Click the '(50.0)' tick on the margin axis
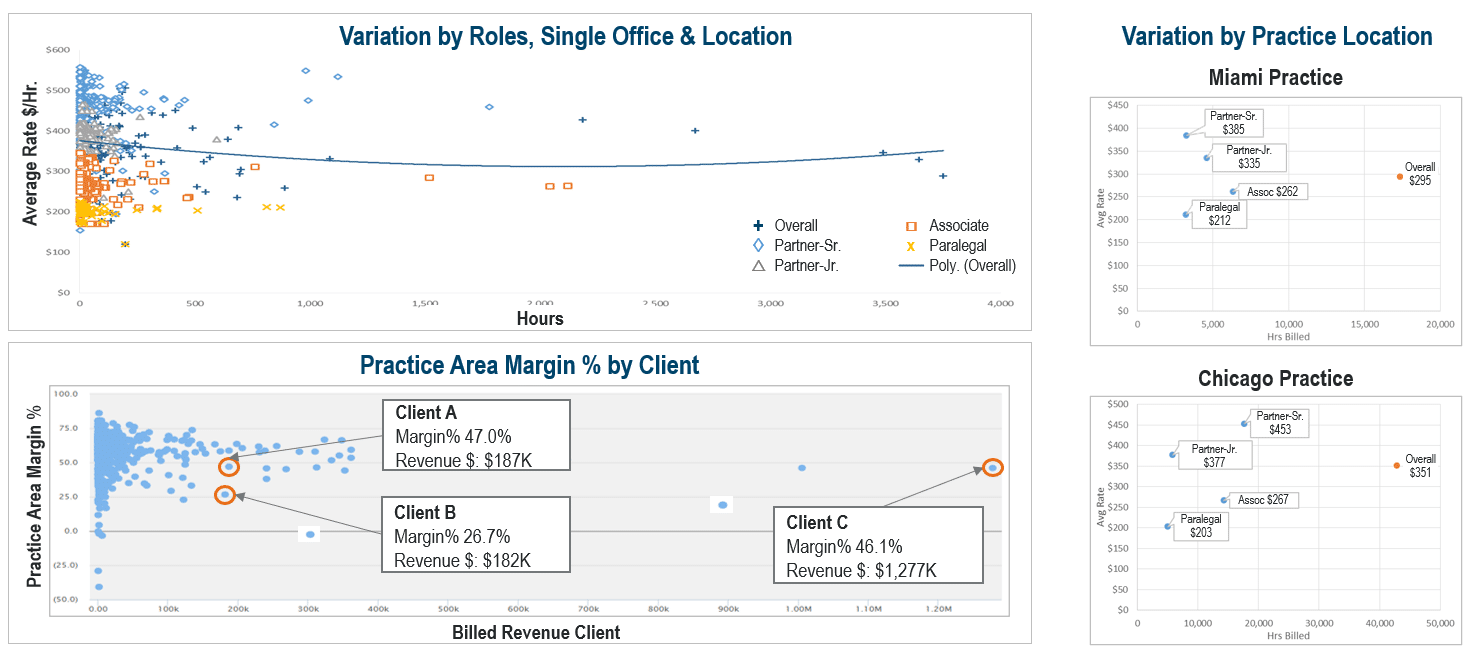The height and width of the screenshot is (653, 1477). coord(65,599)
